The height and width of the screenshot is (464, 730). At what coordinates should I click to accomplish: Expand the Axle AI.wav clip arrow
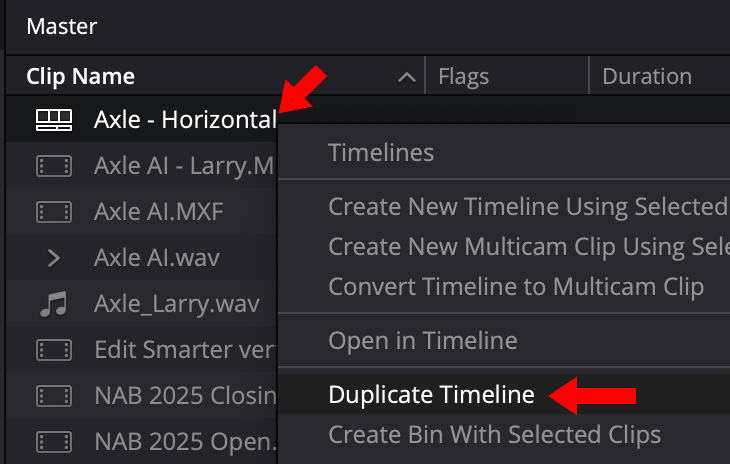(54, 258)
